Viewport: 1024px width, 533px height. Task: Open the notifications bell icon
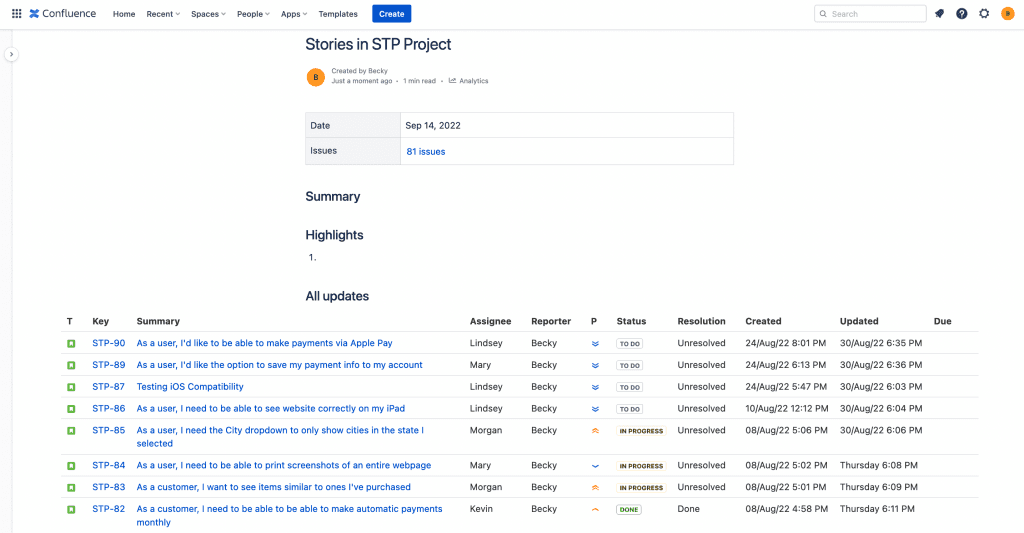[x=940, y=14]
